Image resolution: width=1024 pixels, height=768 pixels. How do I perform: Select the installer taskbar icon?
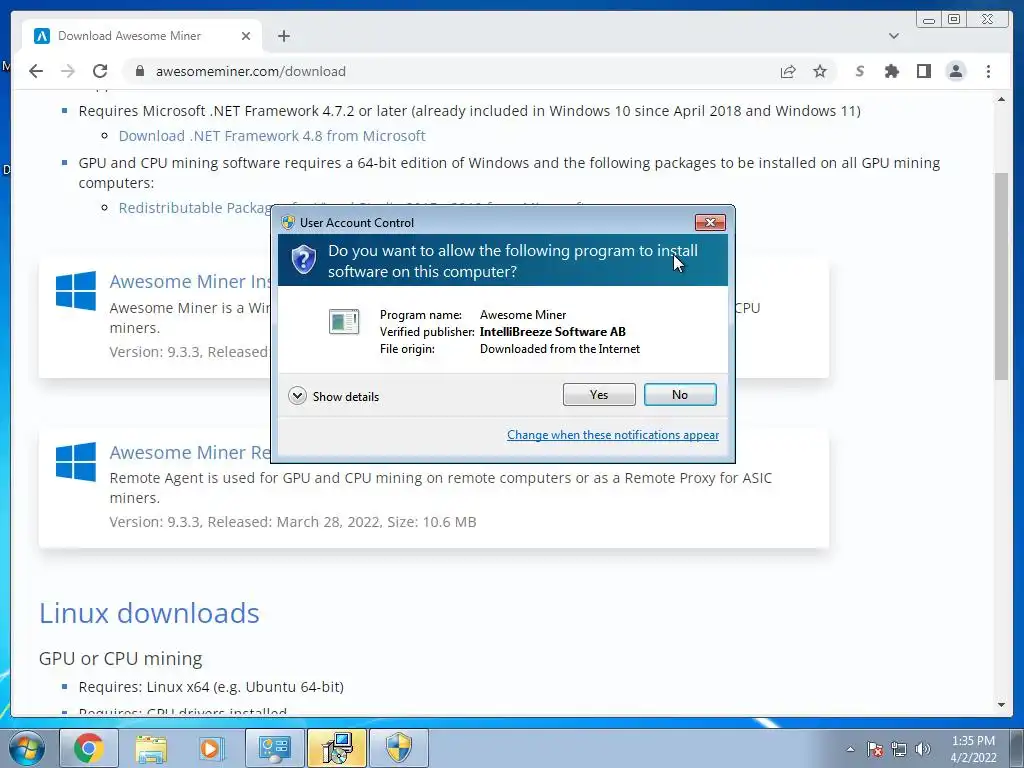tap(336, 748)
